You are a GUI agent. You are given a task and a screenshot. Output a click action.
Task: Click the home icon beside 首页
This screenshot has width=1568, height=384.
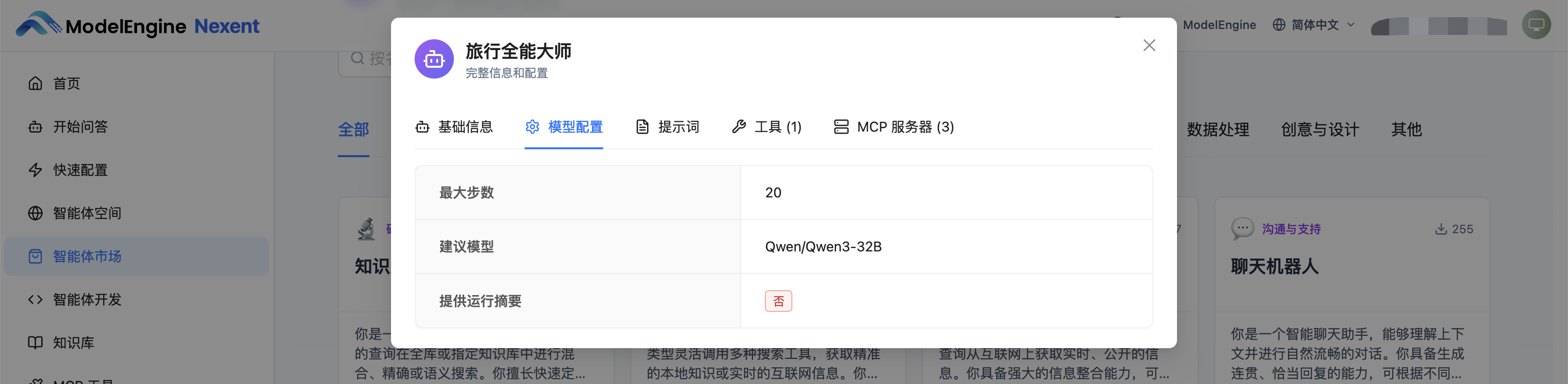35,83
